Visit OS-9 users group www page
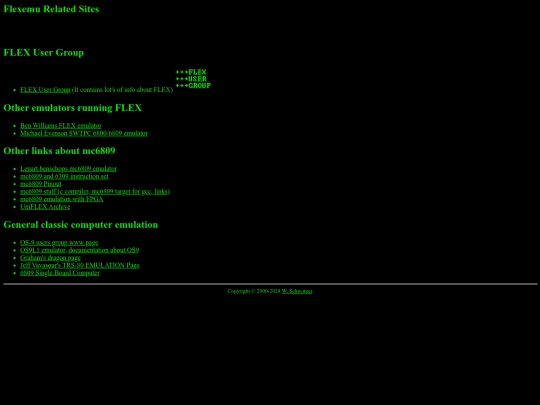This screenshot has height=405, width=540. click(59, 243)
